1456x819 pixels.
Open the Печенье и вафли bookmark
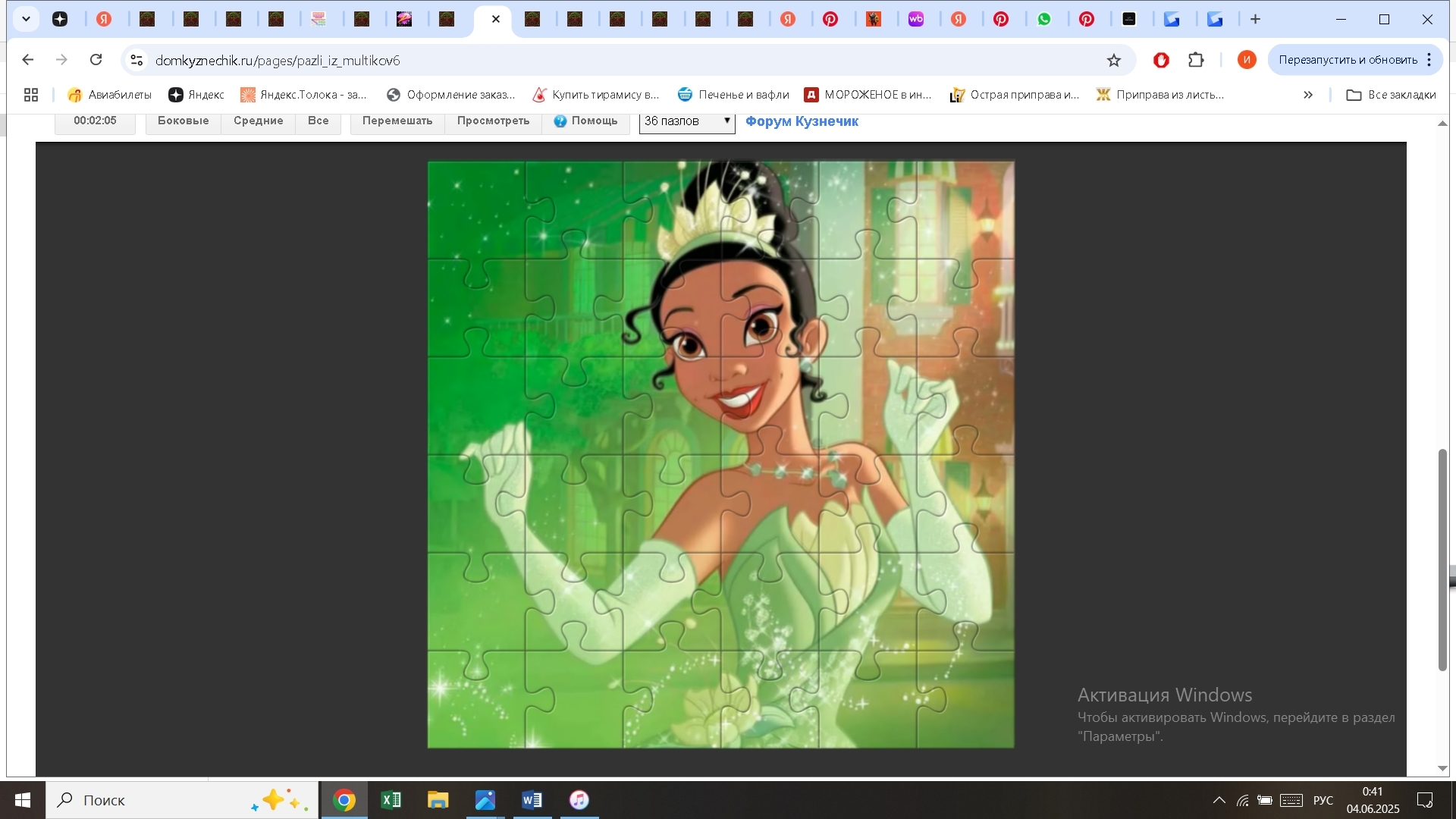tap(733, 95)
